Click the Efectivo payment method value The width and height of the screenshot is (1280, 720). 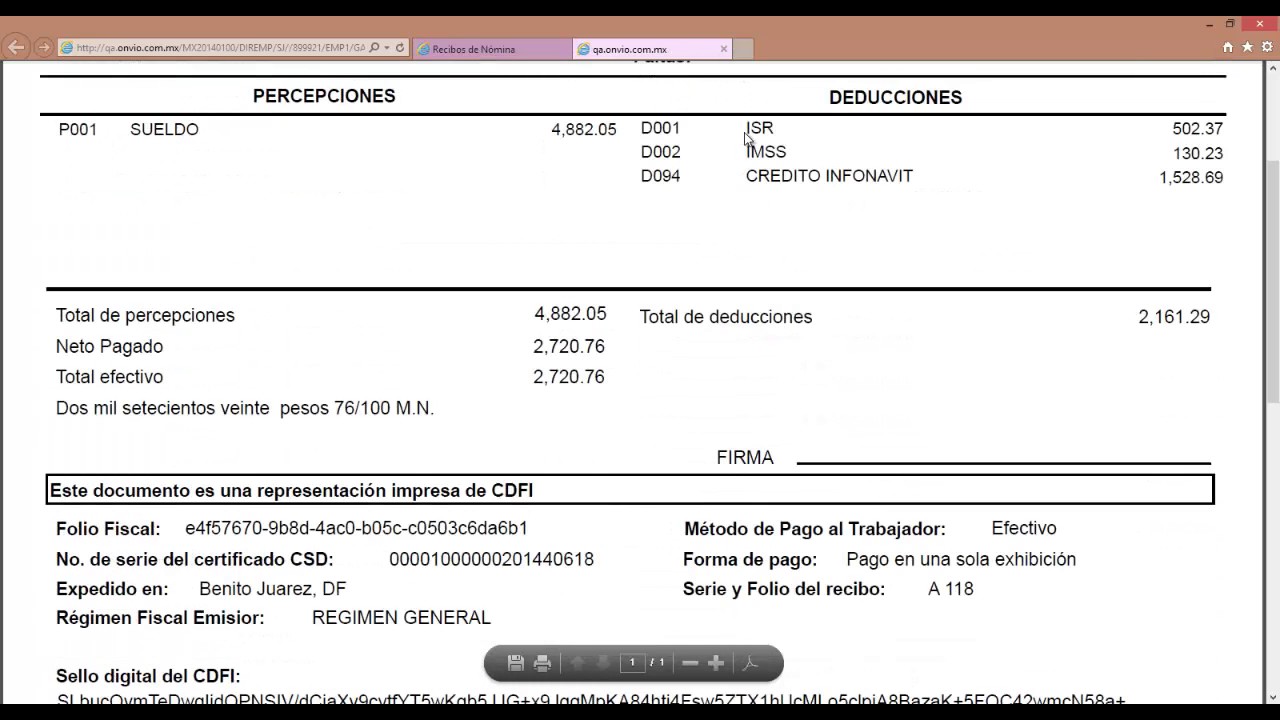pyautogui.click(x=1024, y=528)
